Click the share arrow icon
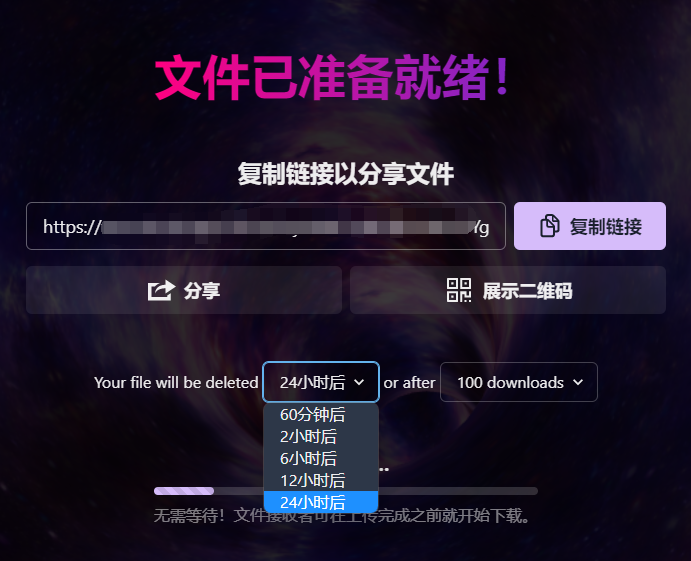 [x=161, y=290]
